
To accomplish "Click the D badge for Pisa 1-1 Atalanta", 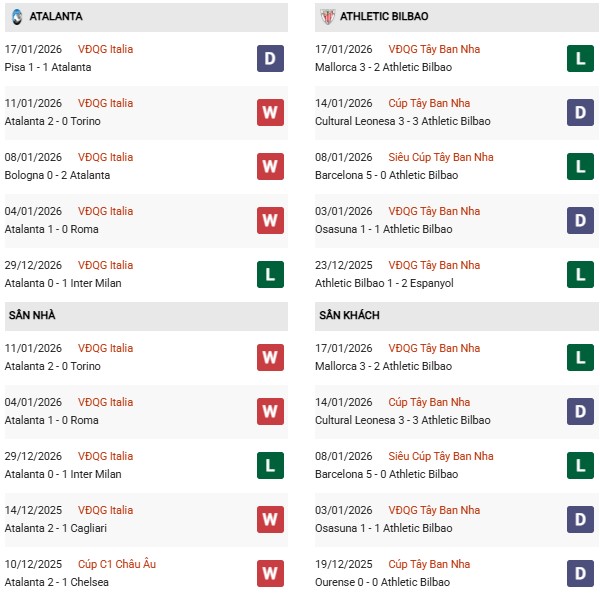I will click(270, 58).
